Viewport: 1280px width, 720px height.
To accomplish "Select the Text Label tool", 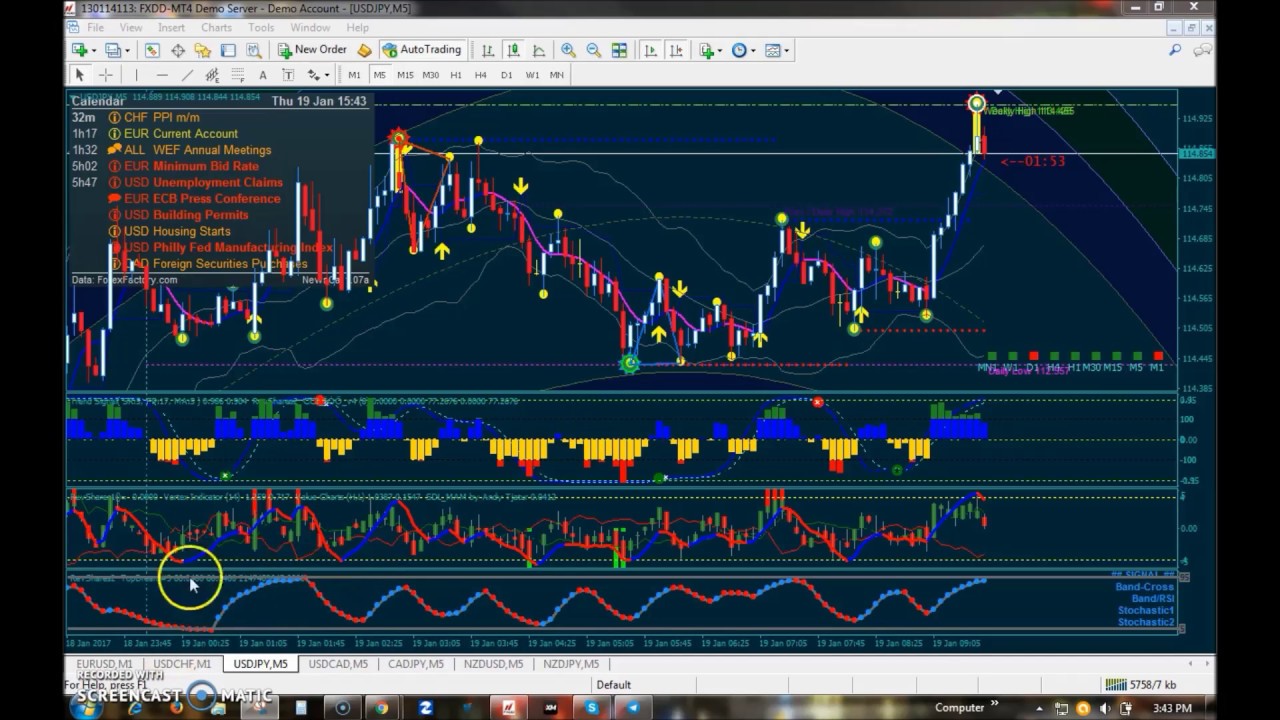I will 288,75.
